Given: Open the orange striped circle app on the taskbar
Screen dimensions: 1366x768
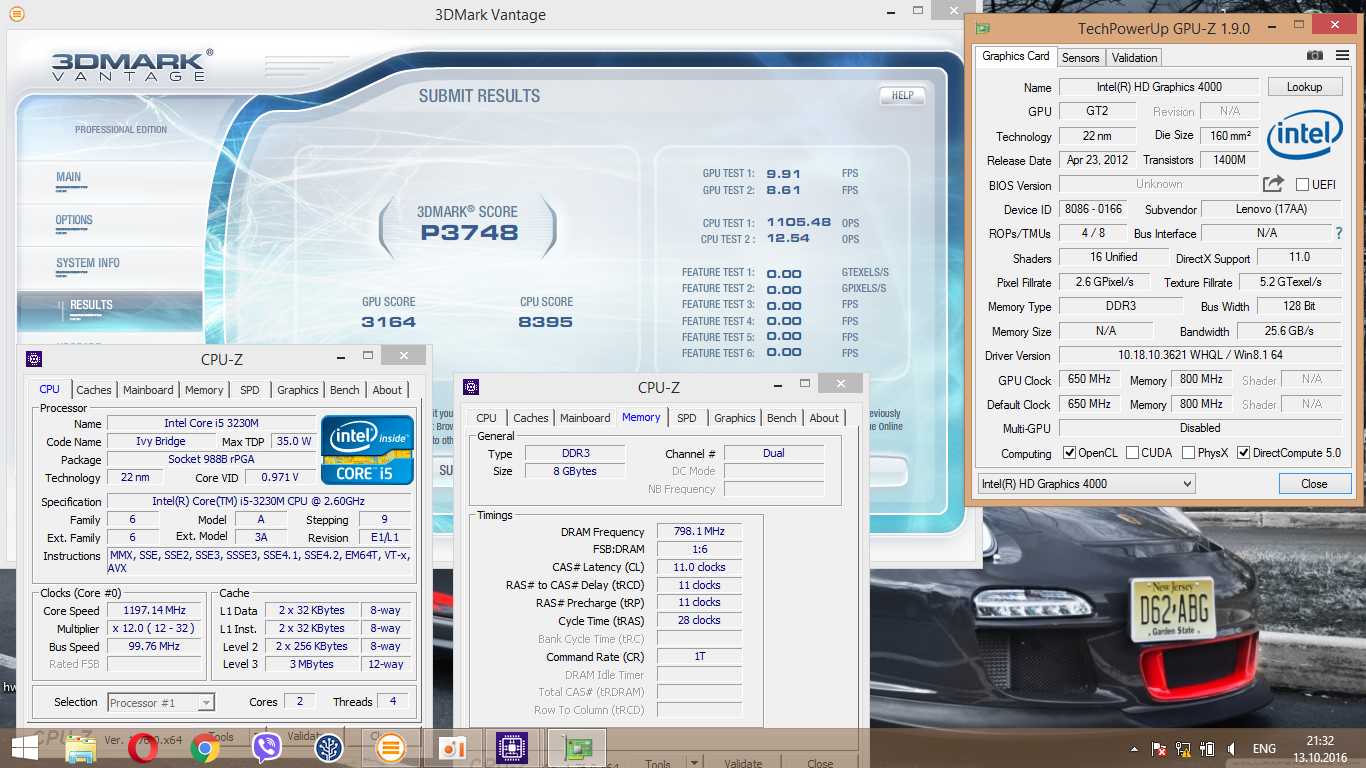Looking at the screenshot, I should pos(391,748).
